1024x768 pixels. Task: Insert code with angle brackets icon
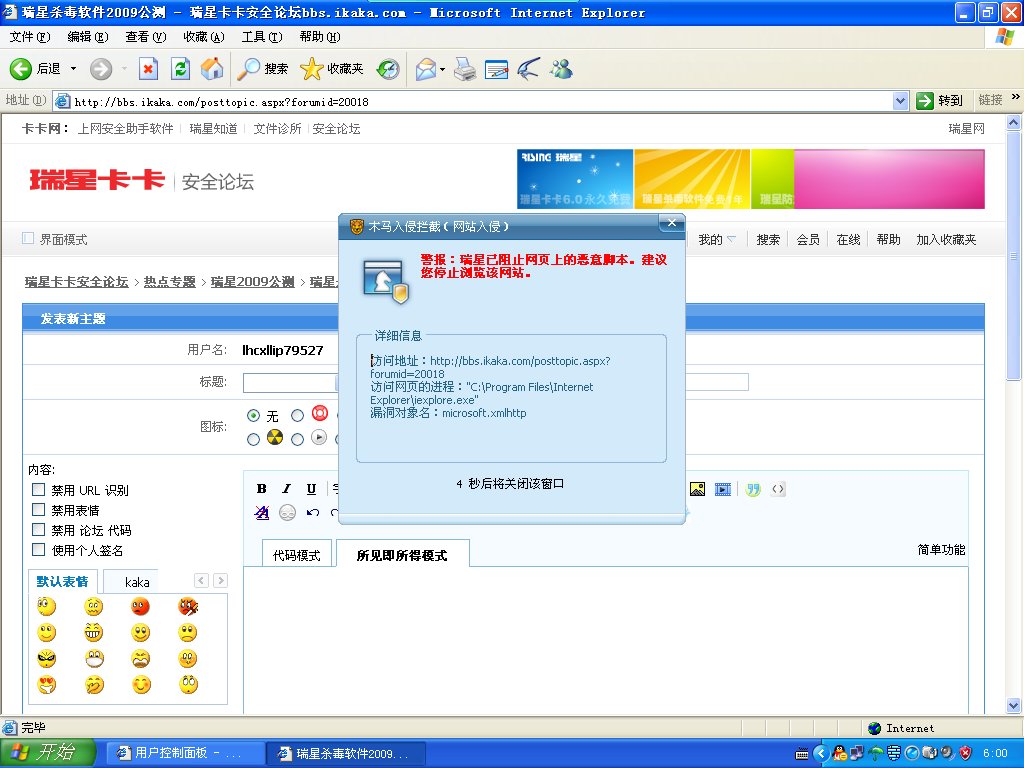point(778,489)
